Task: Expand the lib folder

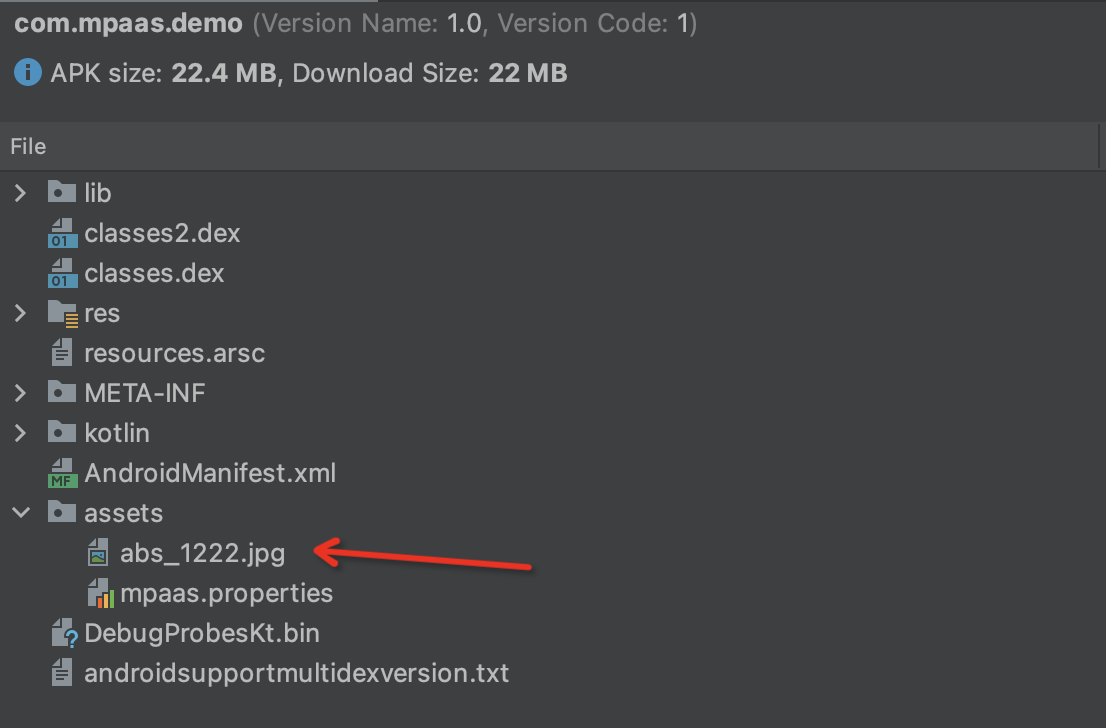Action: point(20,193)
